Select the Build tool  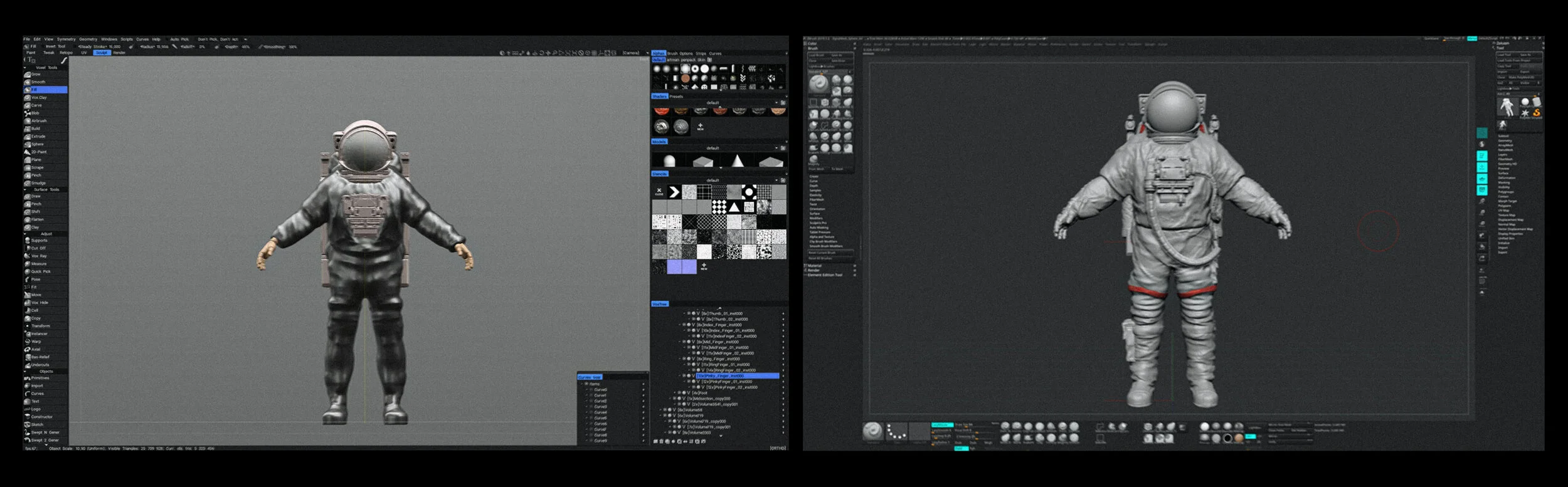click(45, 128)
